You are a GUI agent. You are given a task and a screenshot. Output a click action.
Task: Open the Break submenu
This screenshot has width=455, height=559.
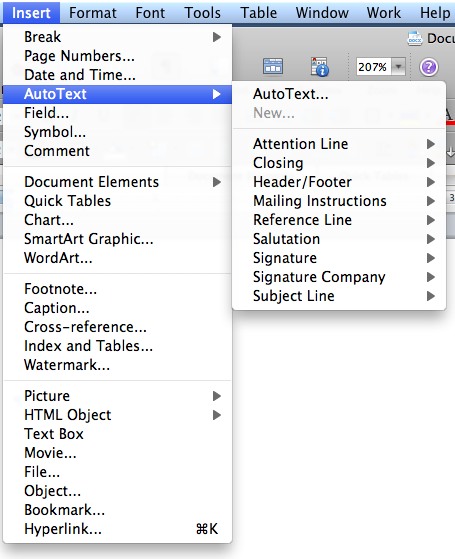(118, 37)
